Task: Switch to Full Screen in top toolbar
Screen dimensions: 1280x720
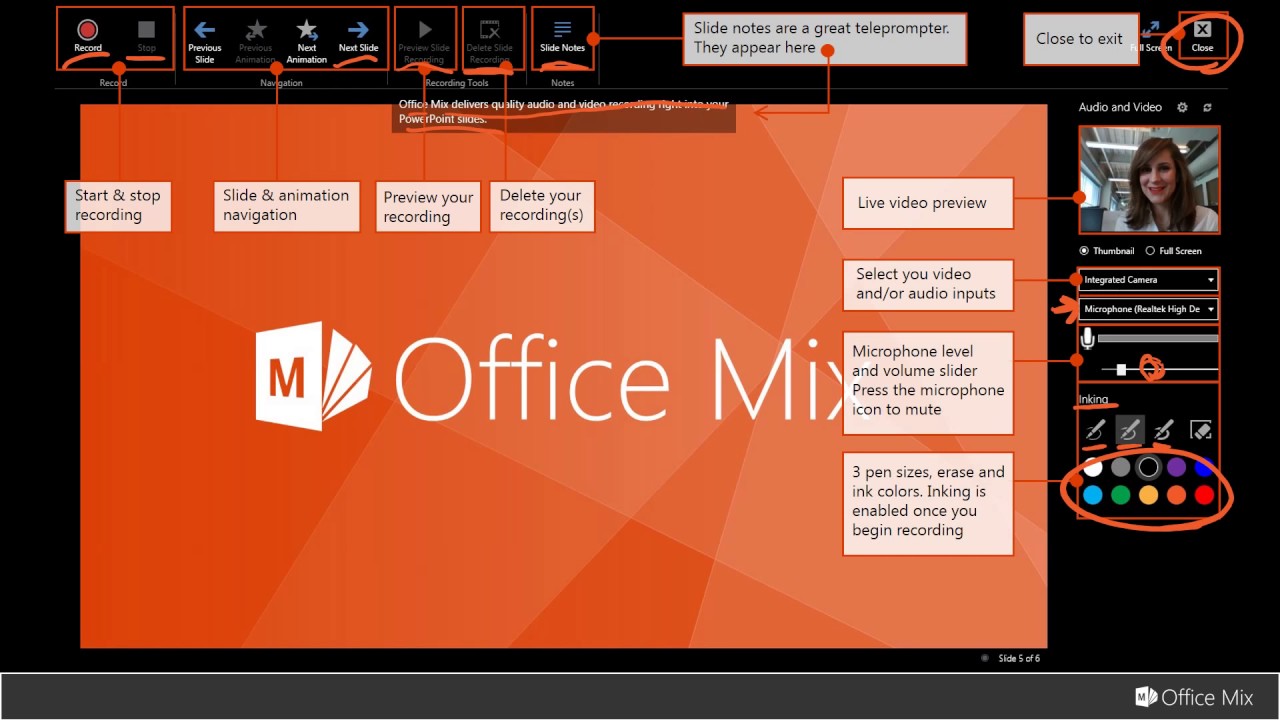Action: (x=1151, y=36)
